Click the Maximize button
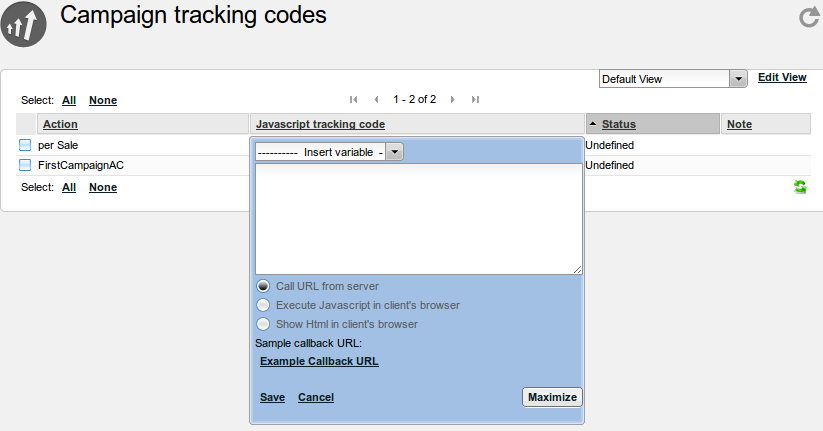The width and height of the screenshot is (823, 431). [x=552, y=397]
